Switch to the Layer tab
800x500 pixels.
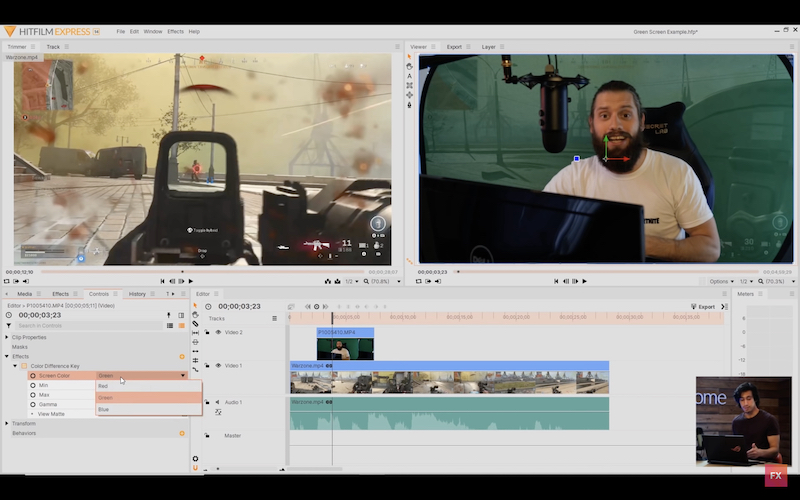[x=488, y=47]
